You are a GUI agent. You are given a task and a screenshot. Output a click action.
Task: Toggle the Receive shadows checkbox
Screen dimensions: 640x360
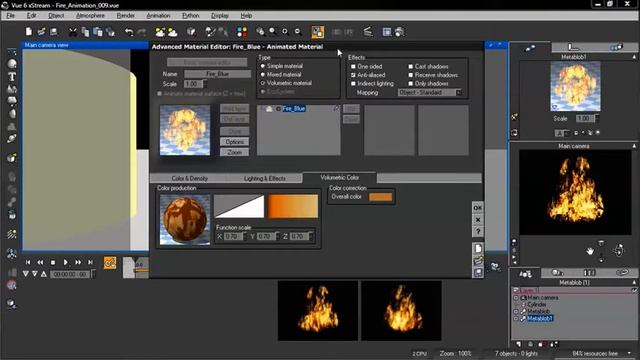click(411, 75)
